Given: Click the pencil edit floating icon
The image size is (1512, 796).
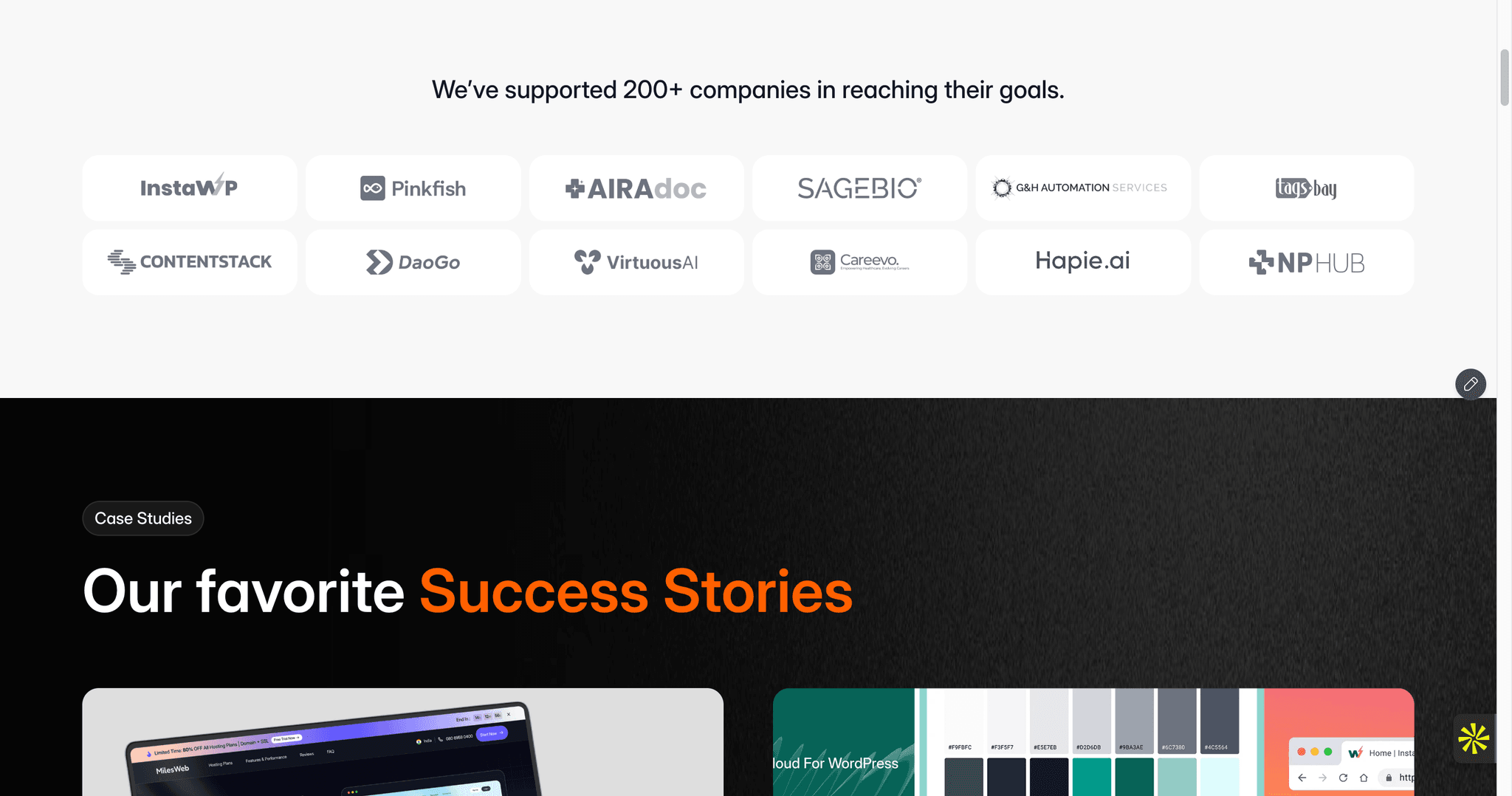Looking at the screenshot, I should click(x=1470, y=384).
